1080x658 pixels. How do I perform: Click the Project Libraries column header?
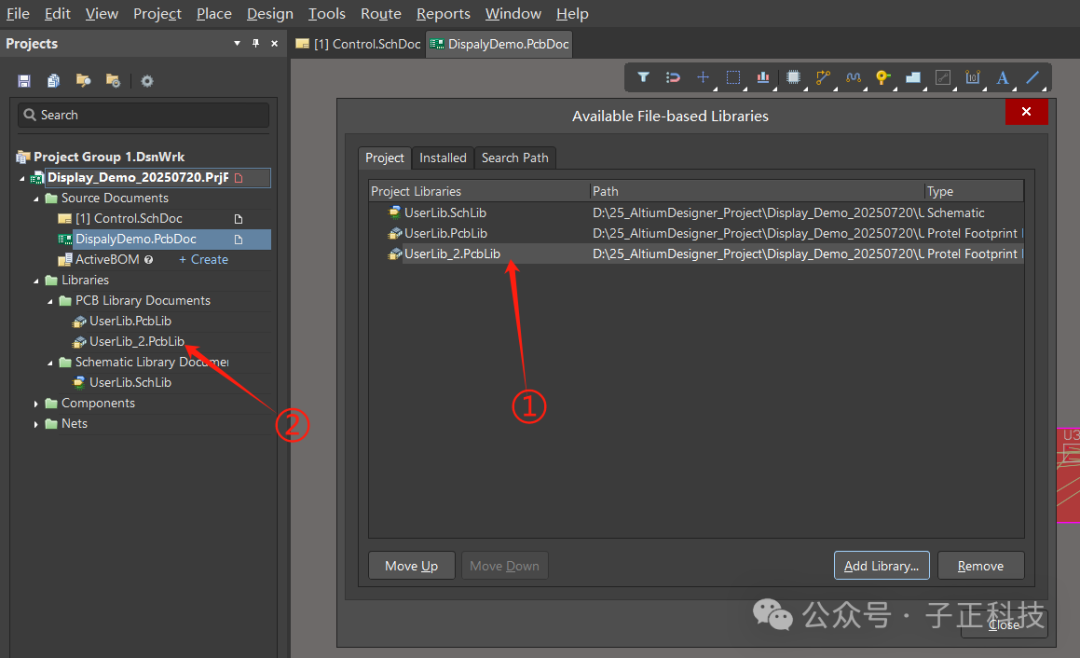[x=479, y=191]
